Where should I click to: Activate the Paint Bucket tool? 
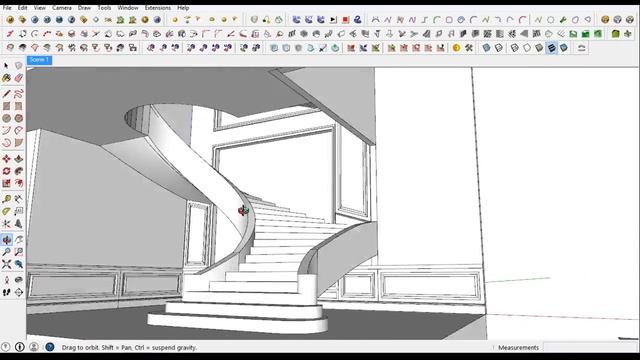(x=6, y=78)
